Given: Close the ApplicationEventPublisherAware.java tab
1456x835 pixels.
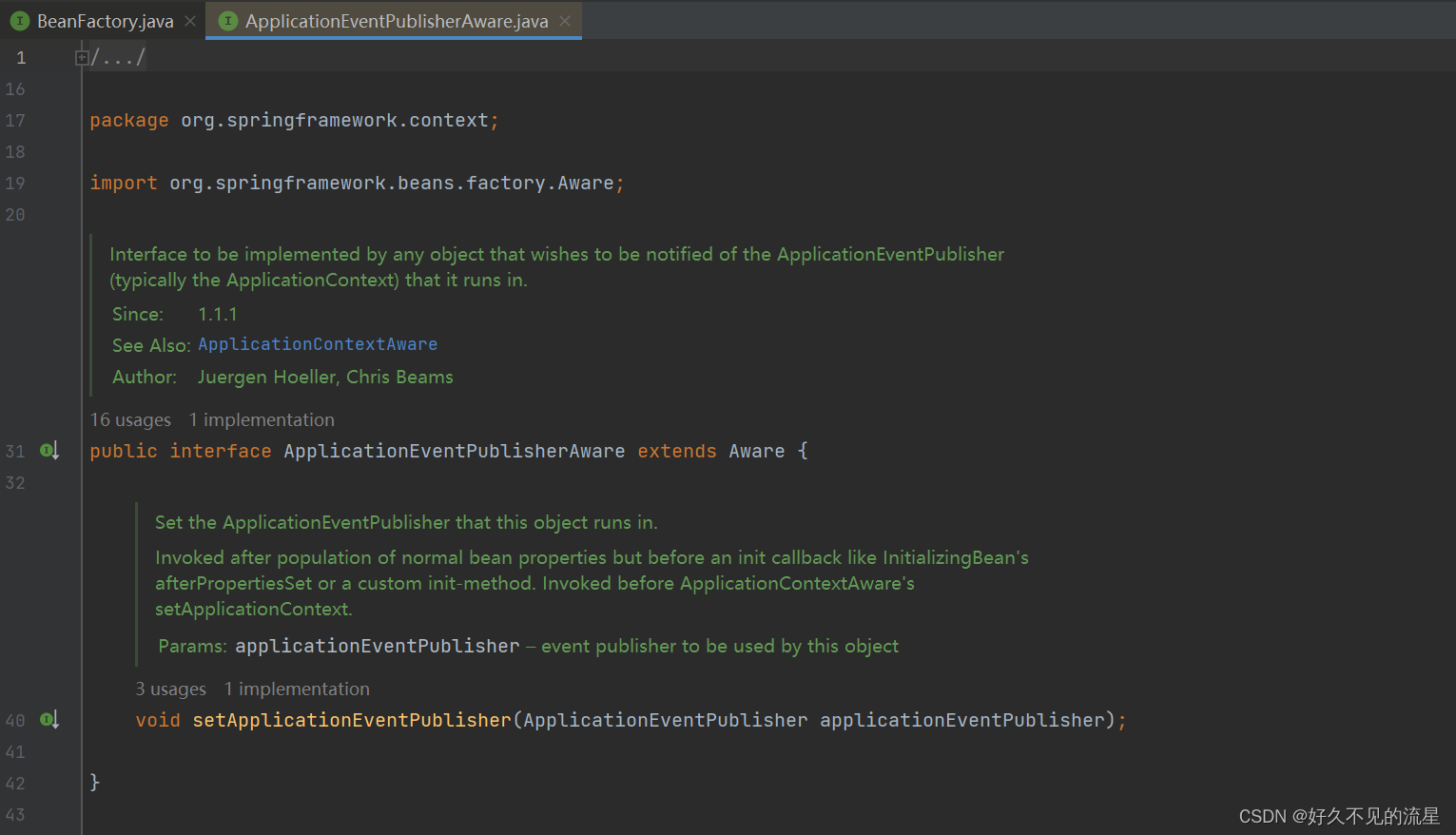Looking at the screenshot, I should [x=565, y=21].
